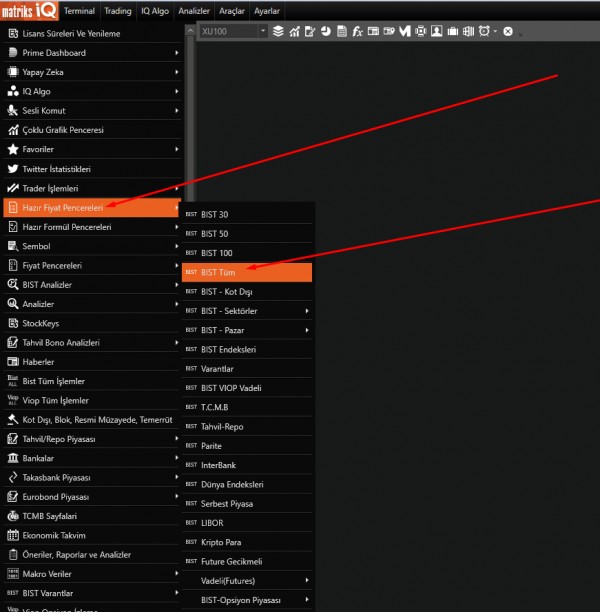
Task: Open the XU100 symbol dropdown arrow
Action: point(263,31)
